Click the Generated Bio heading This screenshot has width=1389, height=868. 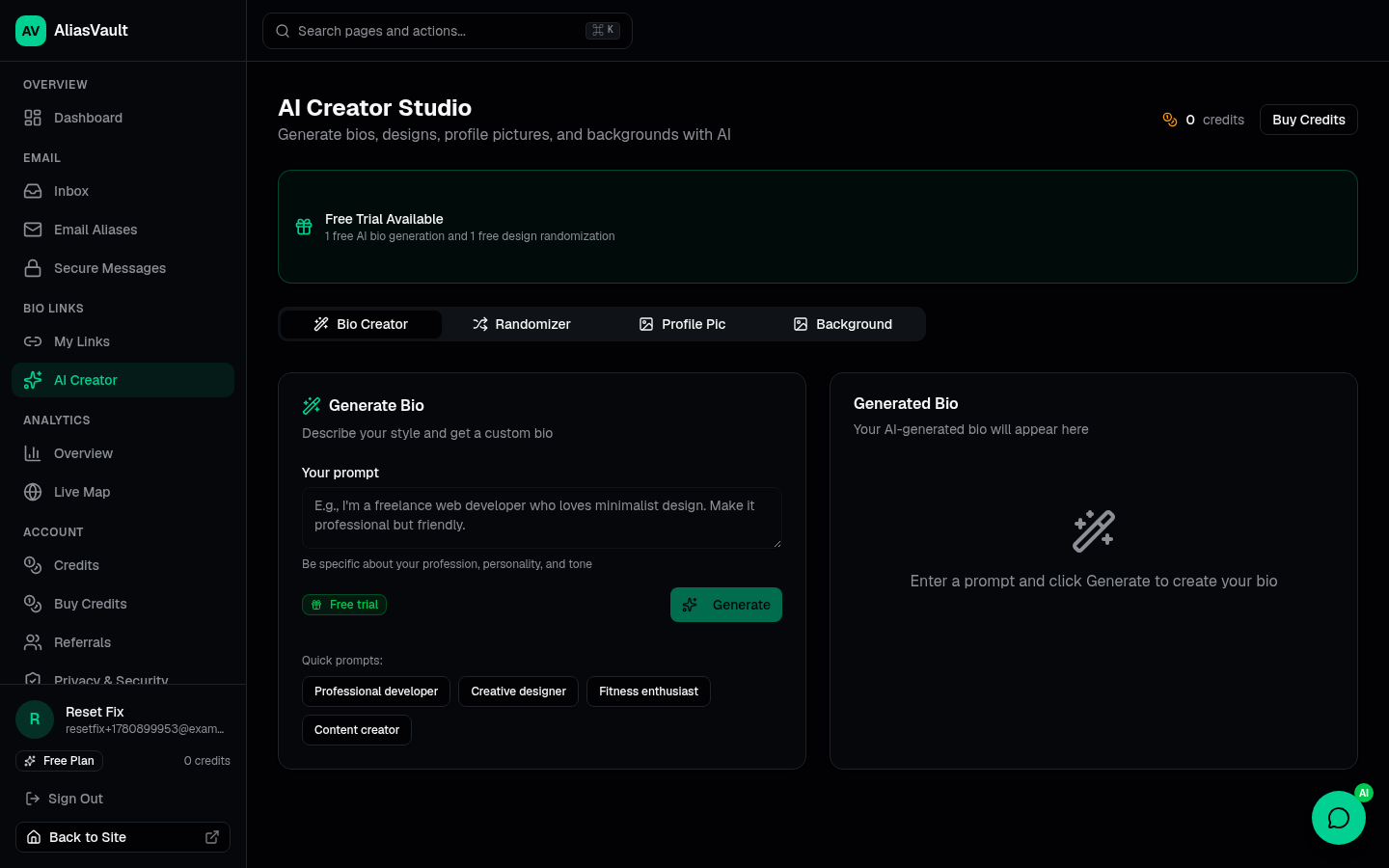[x=906, y=403]
